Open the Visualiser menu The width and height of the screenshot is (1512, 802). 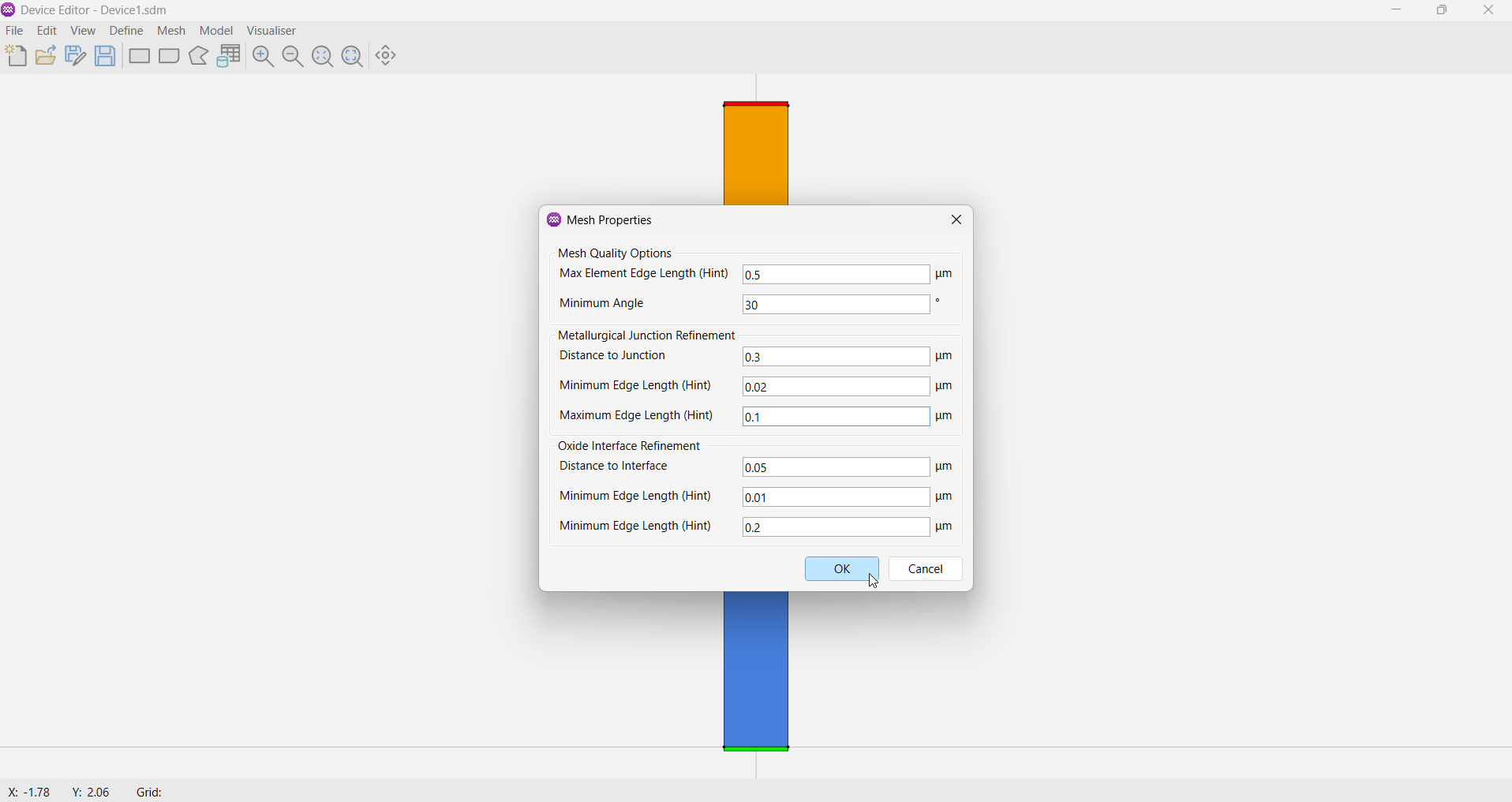point(272,31)
